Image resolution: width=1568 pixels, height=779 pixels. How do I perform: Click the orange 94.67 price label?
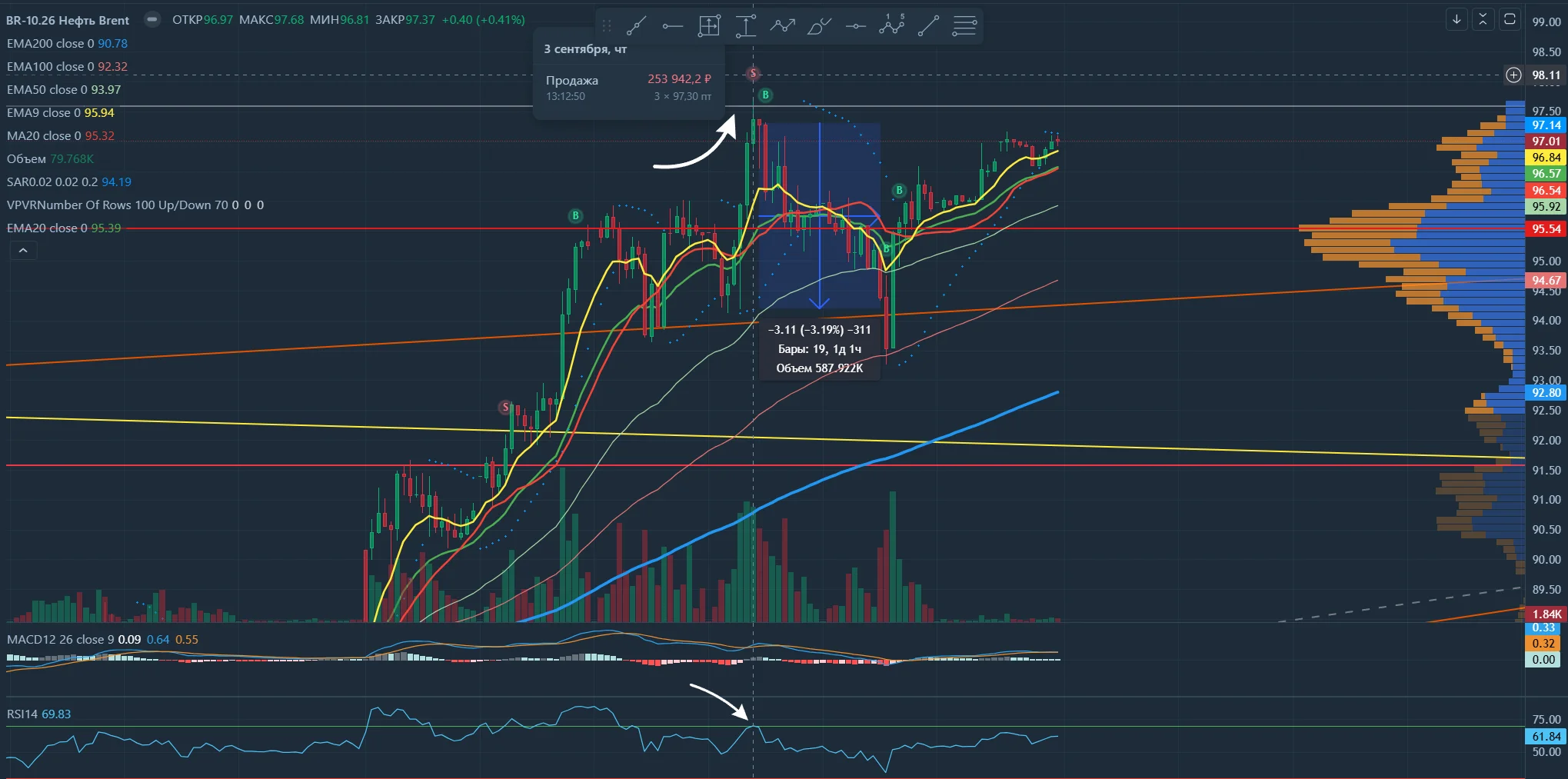(1546, 281)
